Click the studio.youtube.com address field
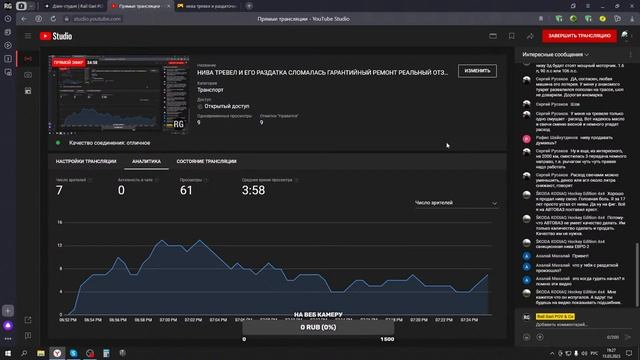640x360 pixels. 97,19
